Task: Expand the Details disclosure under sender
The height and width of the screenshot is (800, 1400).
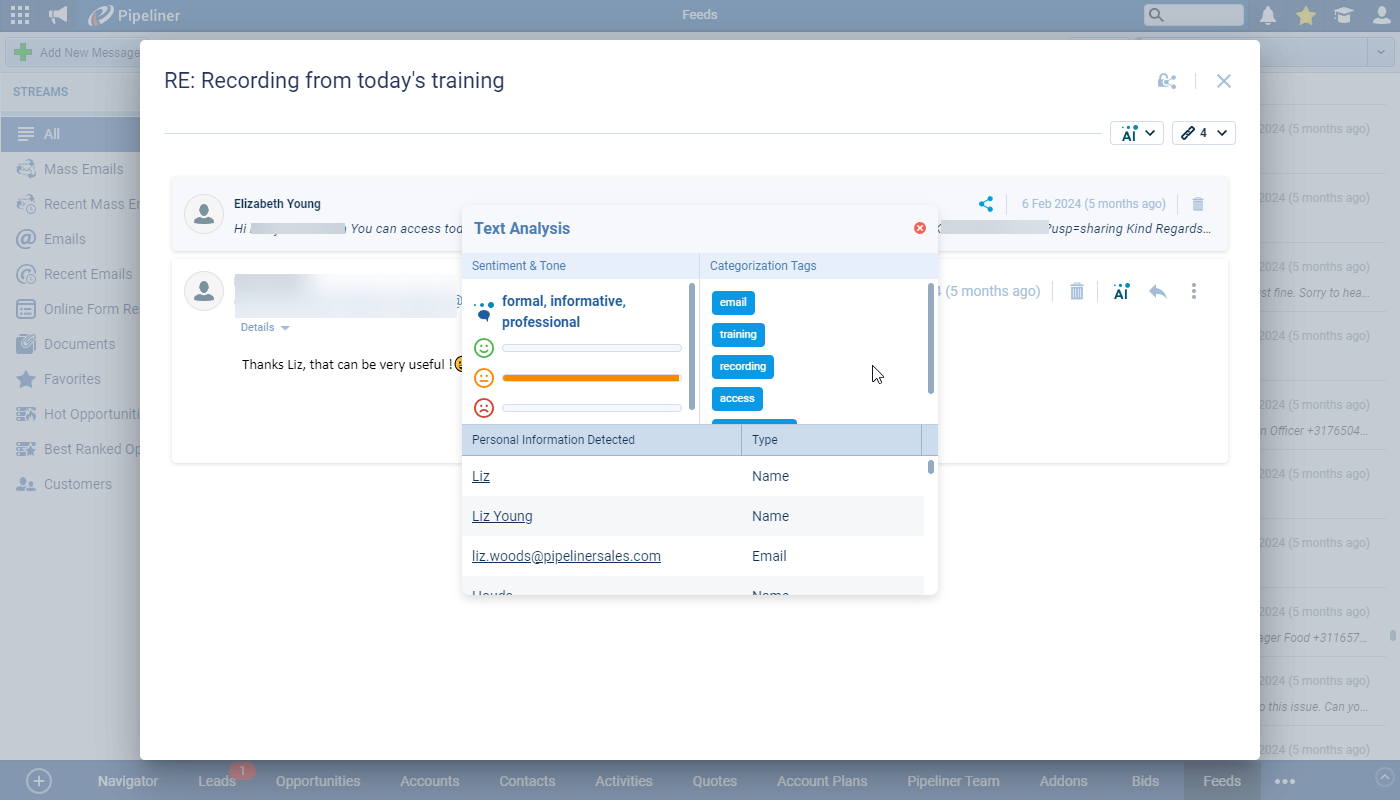Action: click(265, 328)
